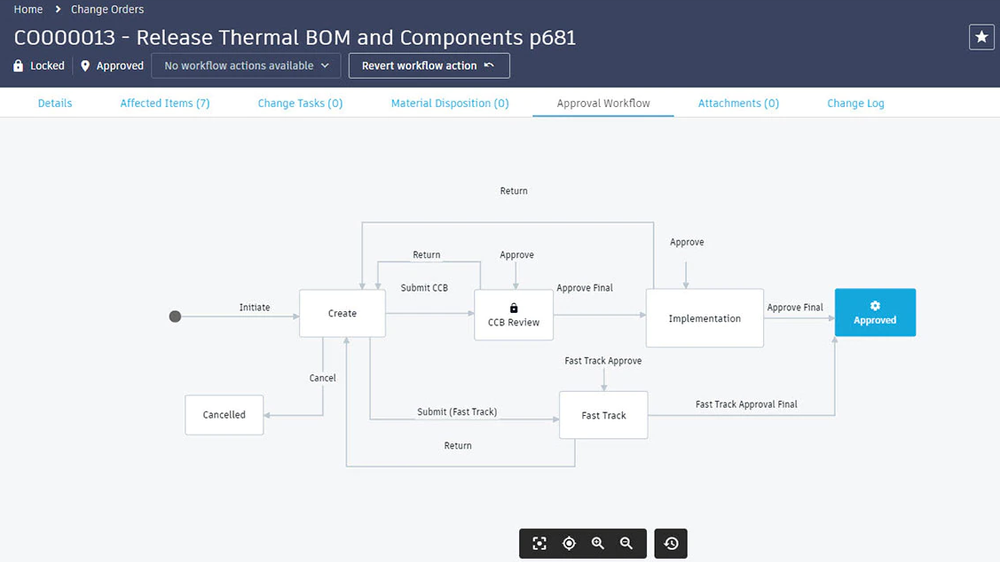Zoom out of the workflow diagram
1000x562 pixels.
(x=626, y=544)
